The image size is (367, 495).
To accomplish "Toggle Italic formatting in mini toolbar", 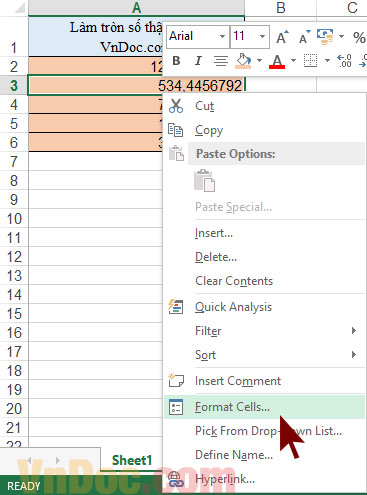I will (198, 61).
